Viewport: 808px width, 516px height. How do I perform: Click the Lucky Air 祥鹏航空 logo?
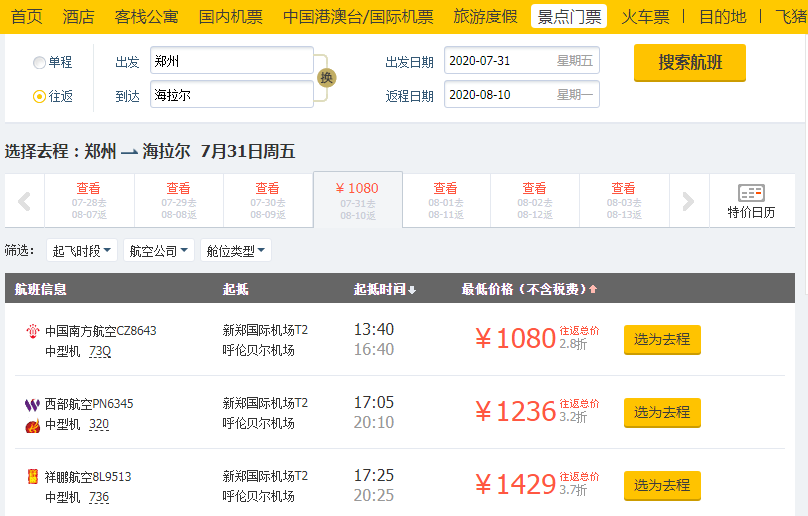coord(32,477)
